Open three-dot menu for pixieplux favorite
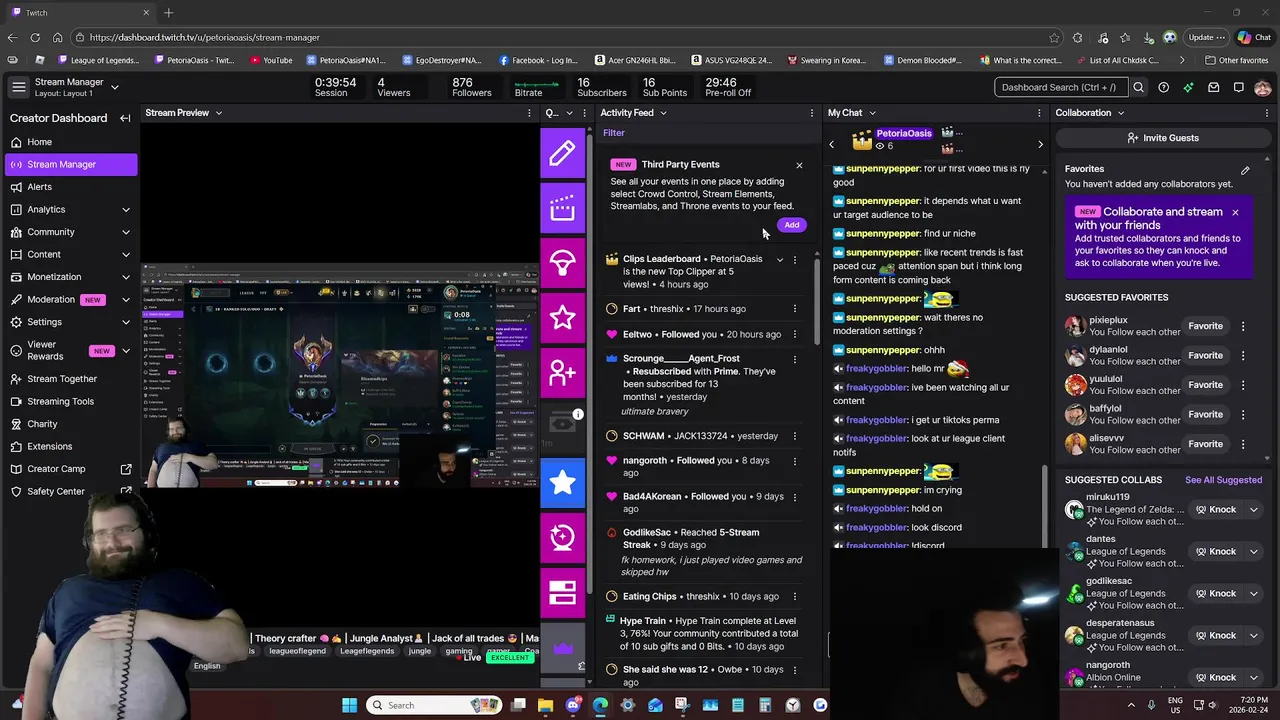This screenshot has width=1280, height=720. 1243,326
